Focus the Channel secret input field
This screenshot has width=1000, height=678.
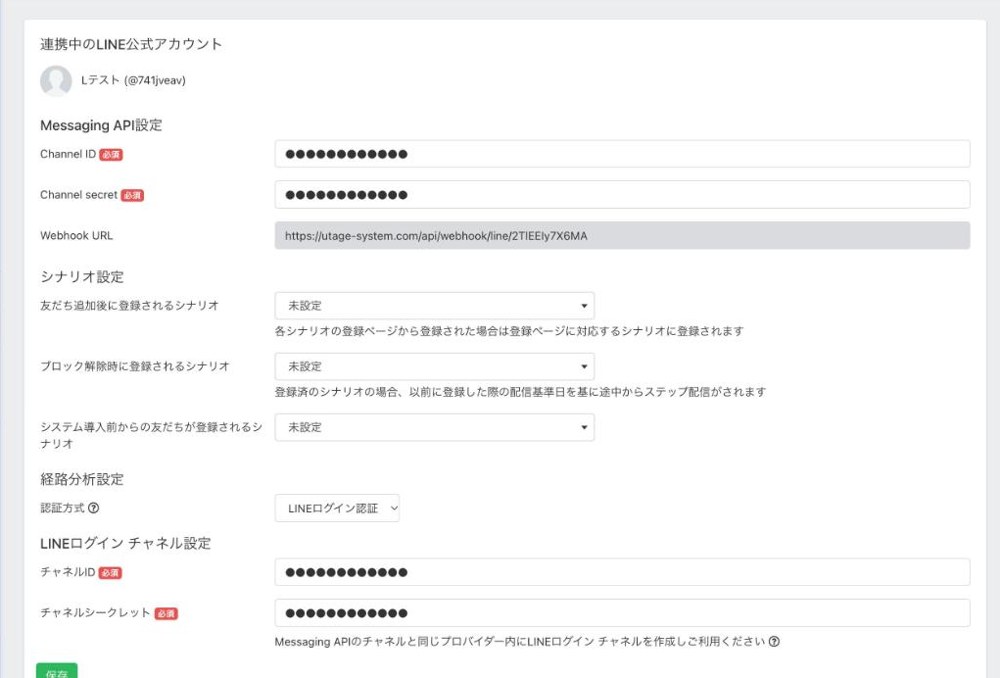click(622, 195)
